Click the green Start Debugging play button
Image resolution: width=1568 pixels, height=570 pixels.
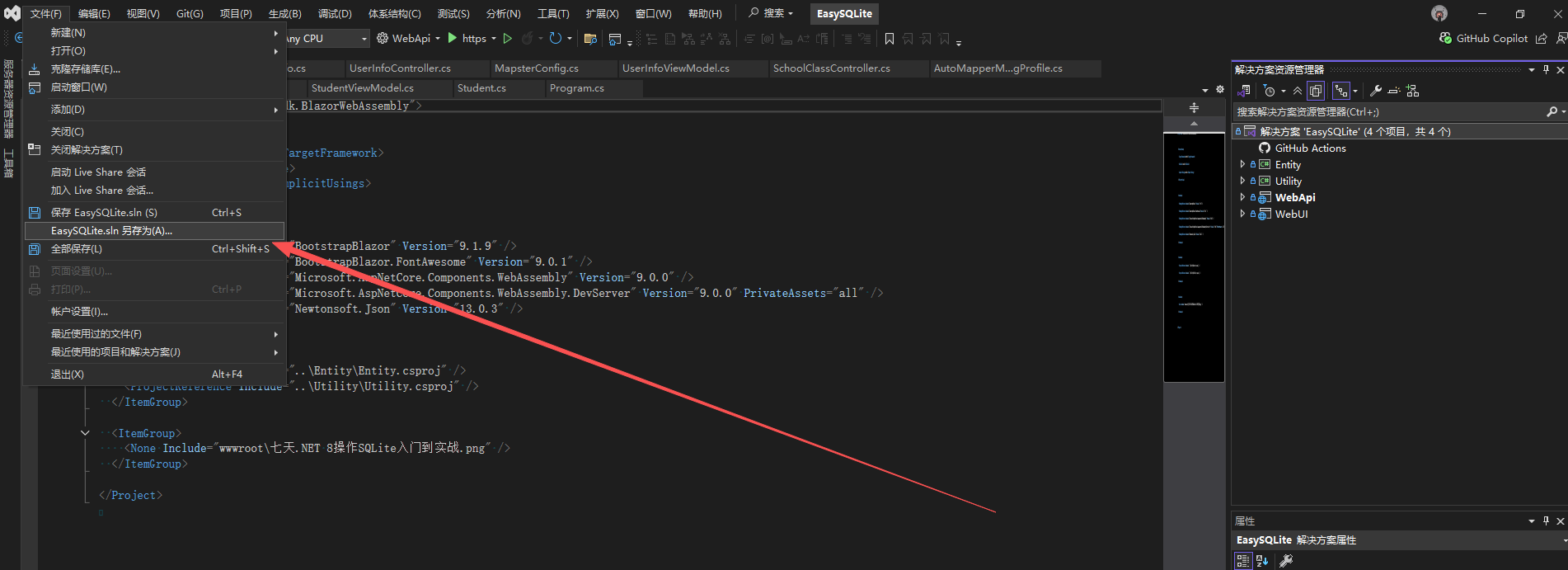pyautogui.click(x=452, y=39)
